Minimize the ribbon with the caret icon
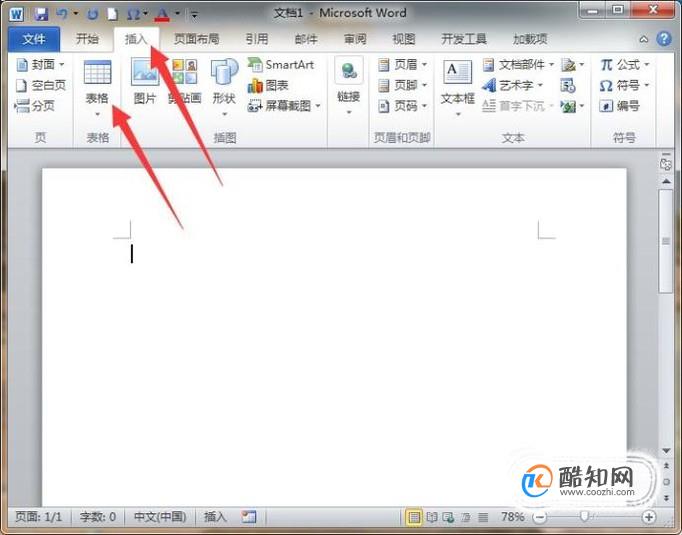The height and width of the screenshot is (535, 682). point(644,39)
